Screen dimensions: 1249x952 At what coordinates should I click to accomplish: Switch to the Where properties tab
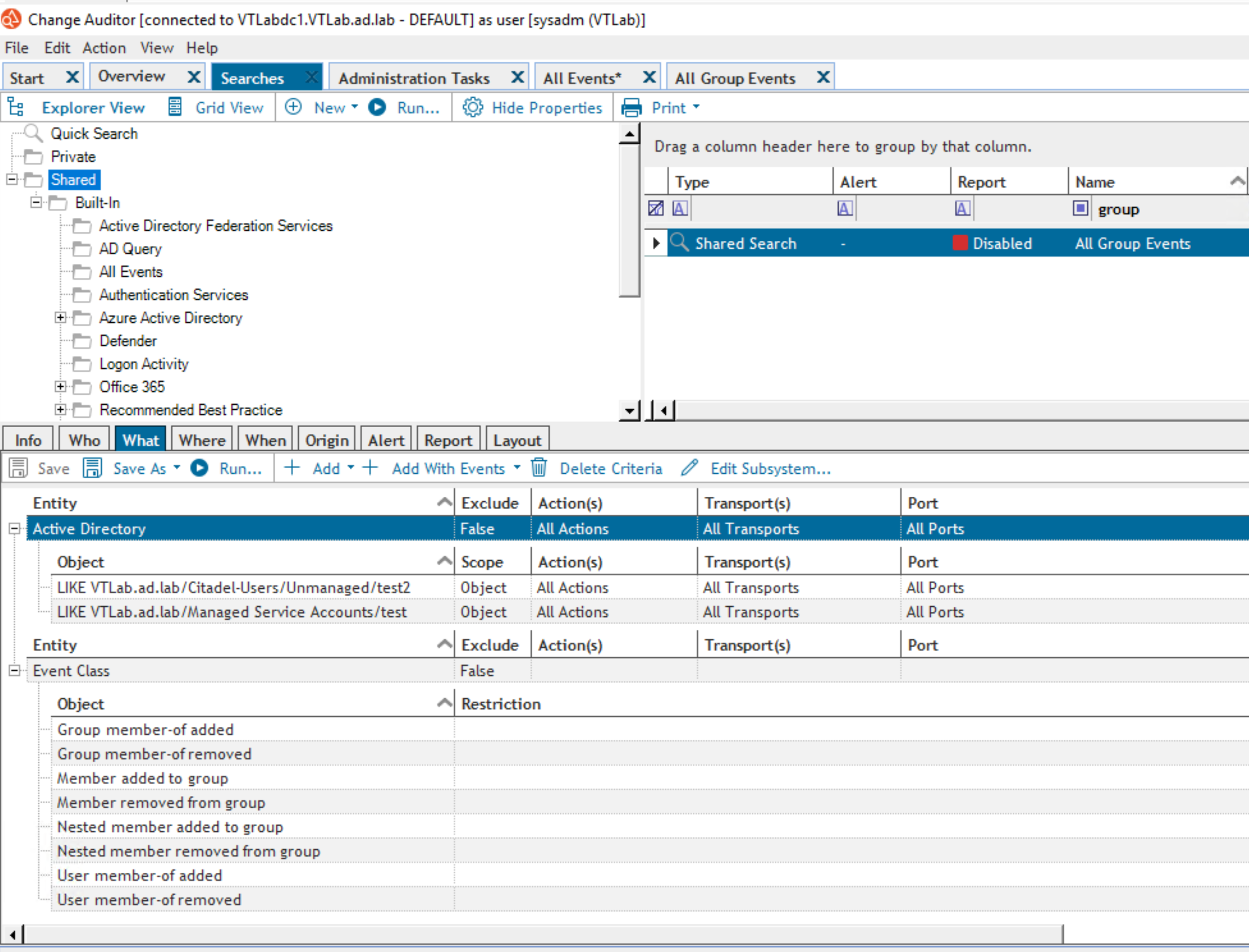point(202,440)
